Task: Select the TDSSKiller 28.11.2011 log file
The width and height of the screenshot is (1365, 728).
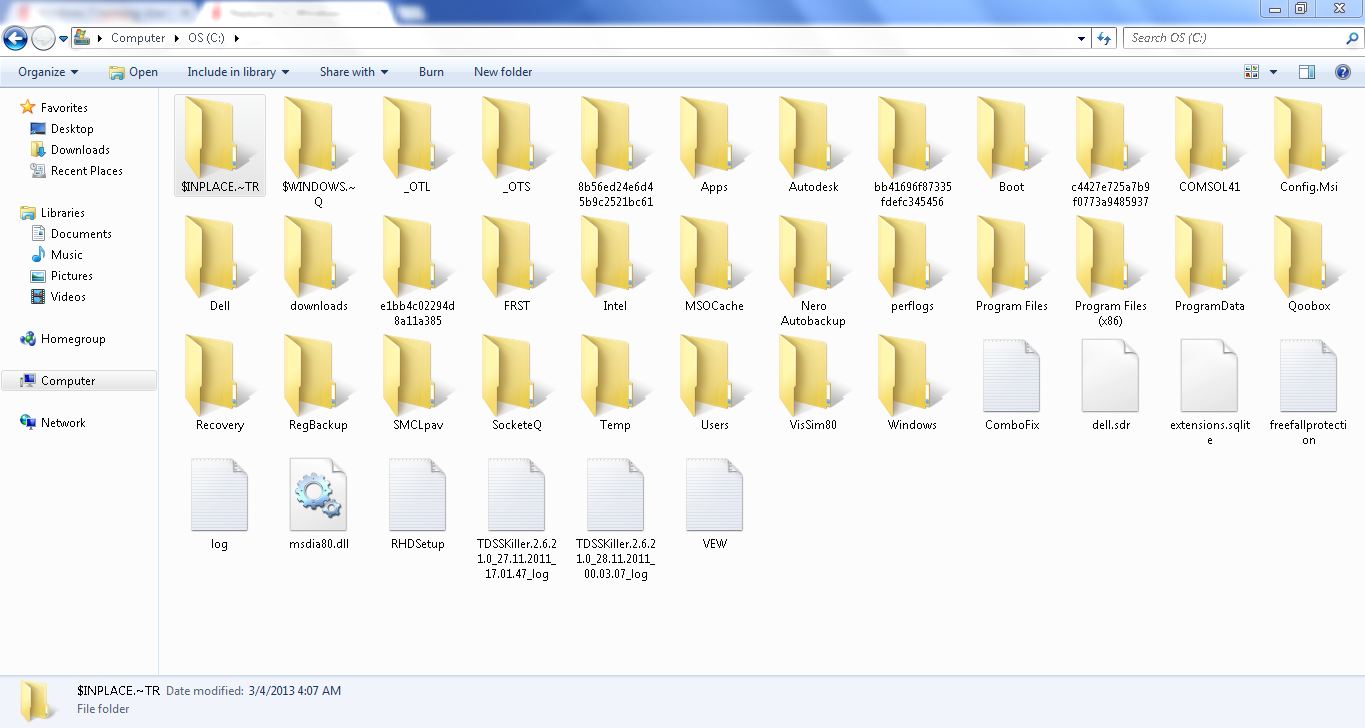Action: coord(615,520)
